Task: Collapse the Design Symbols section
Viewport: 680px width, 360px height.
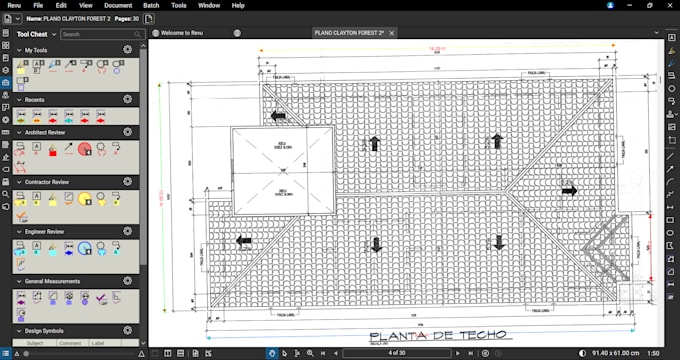Action: click(19, 331)
